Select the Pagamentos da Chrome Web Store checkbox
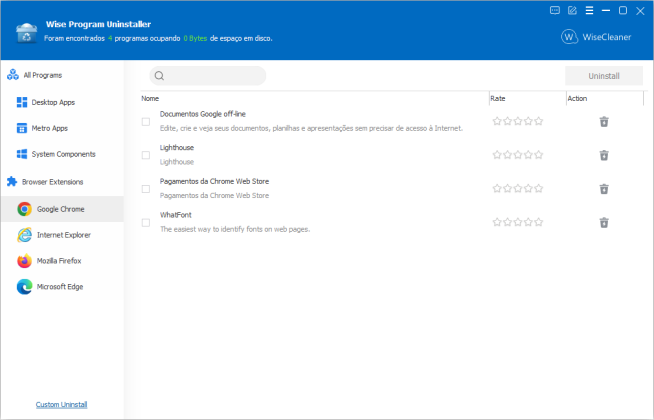Screen dimensions: 654x420 146,189
